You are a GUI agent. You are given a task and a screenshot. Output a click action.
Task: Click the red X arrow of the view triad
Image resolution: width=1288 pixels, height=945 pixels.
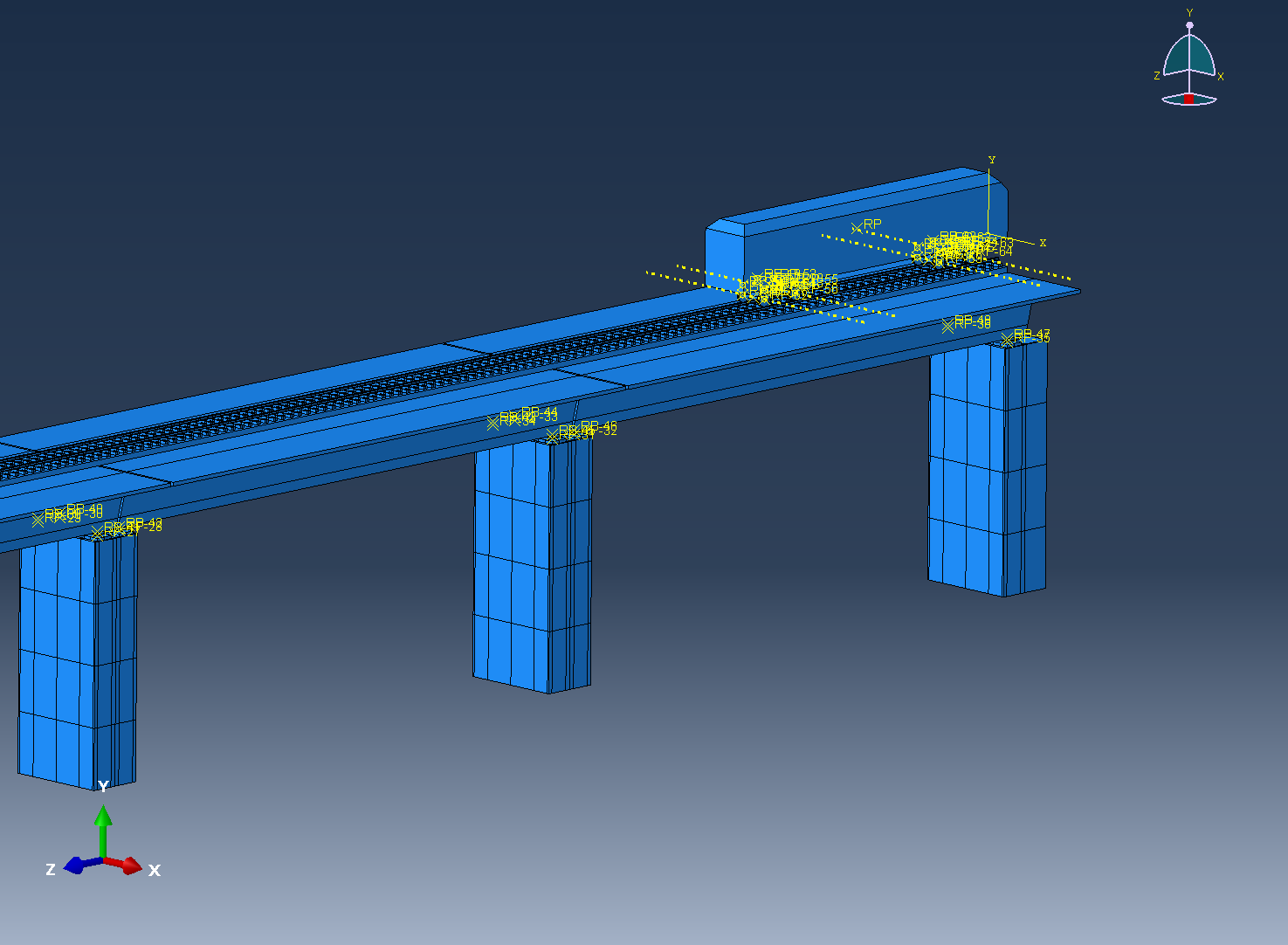coord(128,866)
